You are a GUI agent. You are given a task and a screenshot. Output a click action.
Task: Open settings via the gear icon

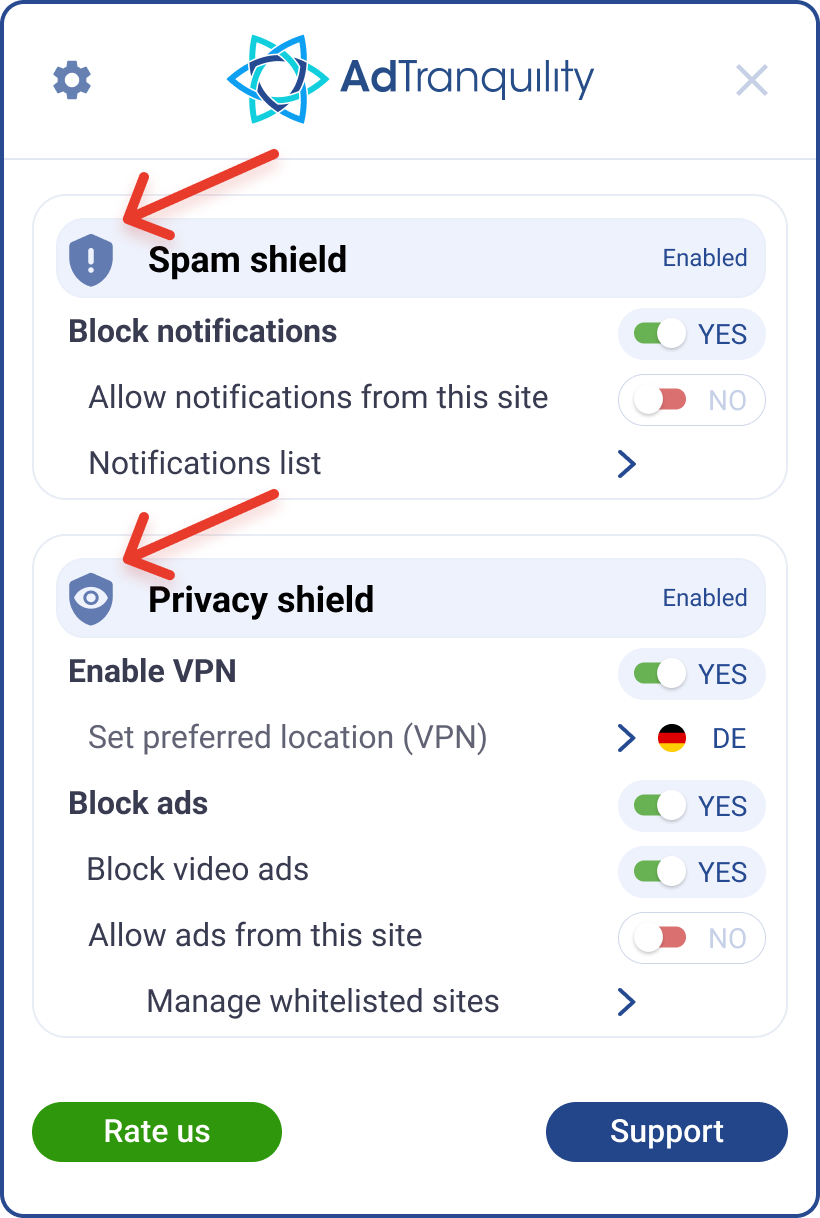72,79
